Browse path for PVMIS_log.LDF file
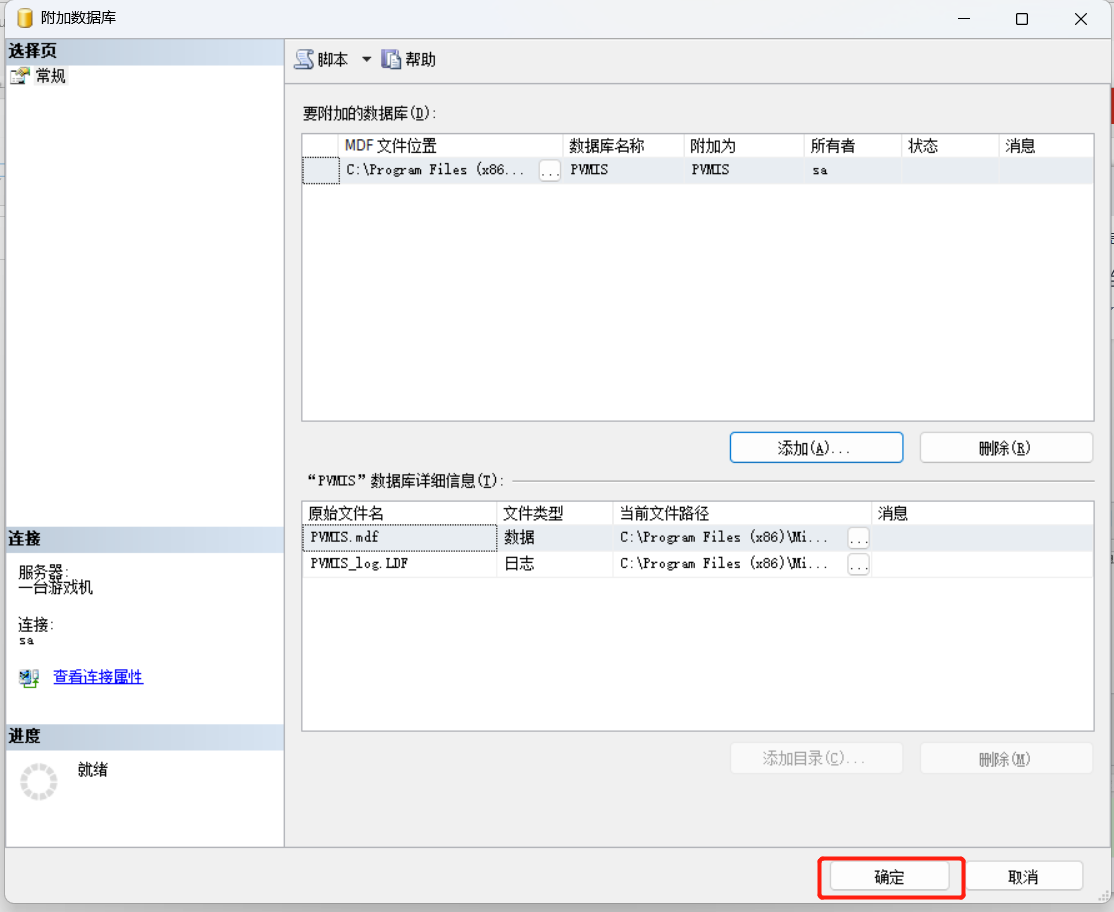 [x=858, y=565]
